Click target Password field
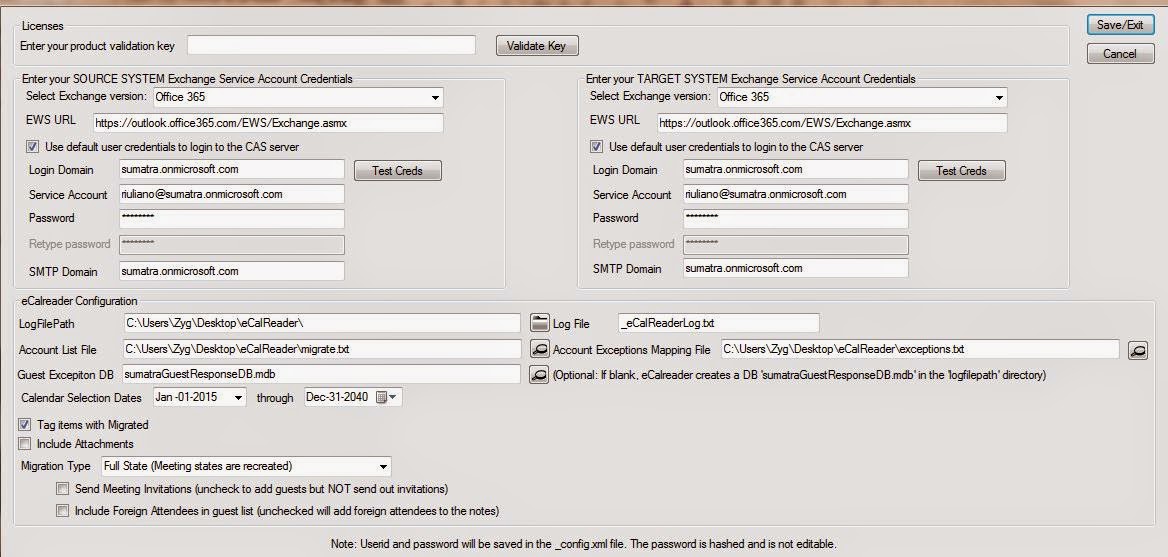The height and width of the screenshot is (557, 1168). coord(796,219)
